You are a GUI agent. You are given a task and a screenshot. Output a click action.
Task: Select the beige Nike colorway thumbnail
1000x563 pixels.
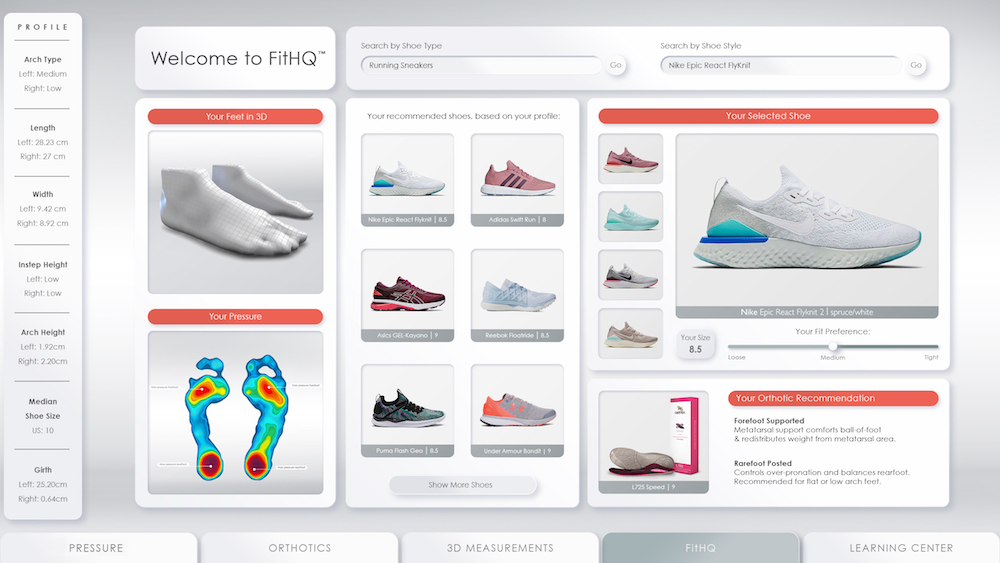tap(630, 333)
